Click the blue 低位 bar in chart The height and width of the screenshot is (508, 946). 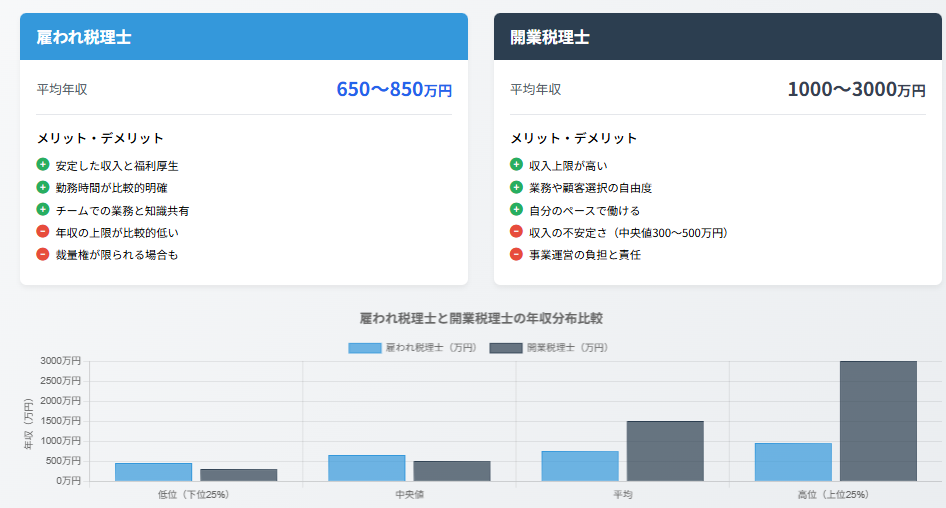pyautogui.click(x=153, y=472)
